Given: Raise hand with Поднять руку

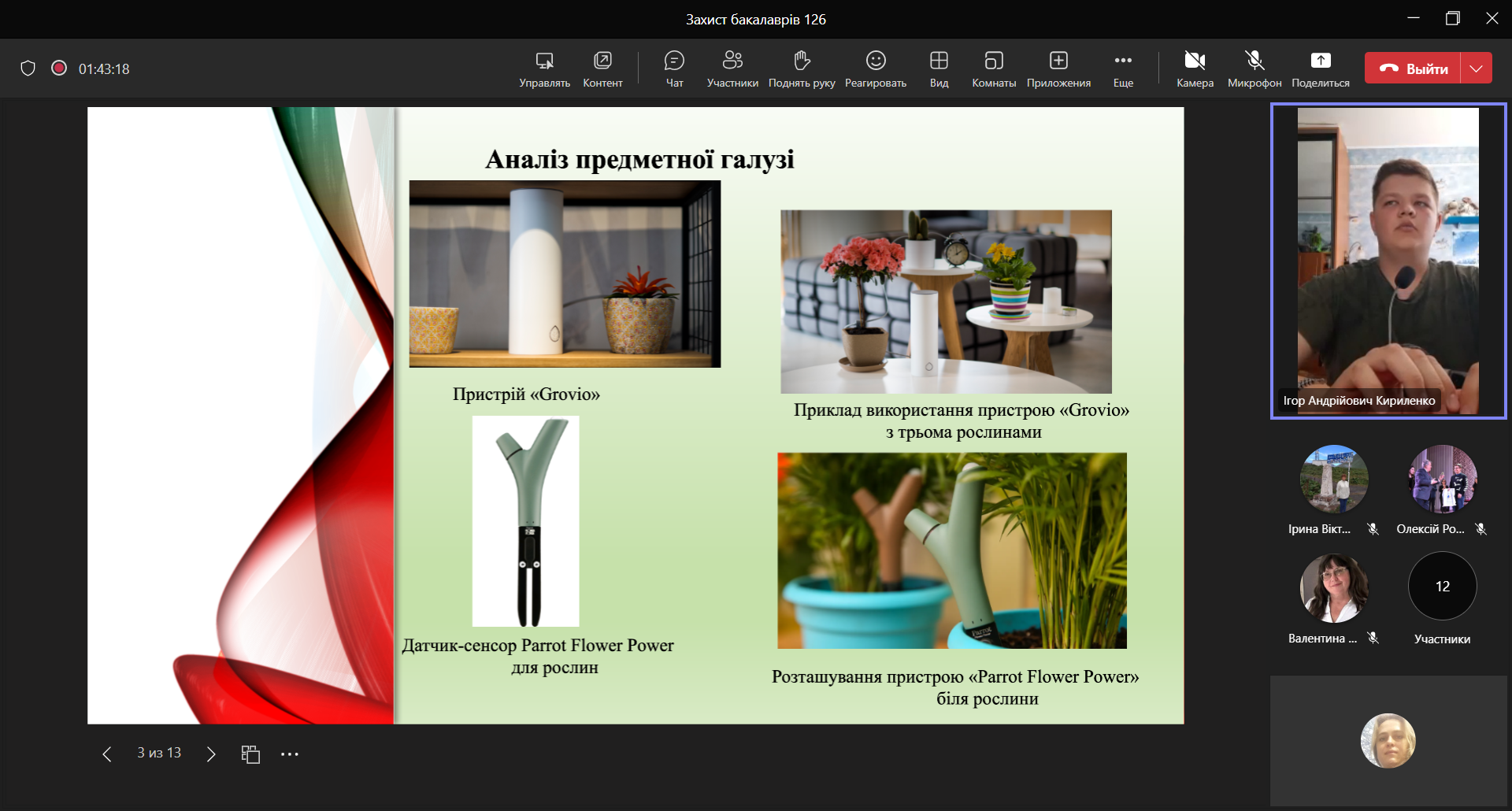Looking at the screenshot, I should click(x=802, y=69).
